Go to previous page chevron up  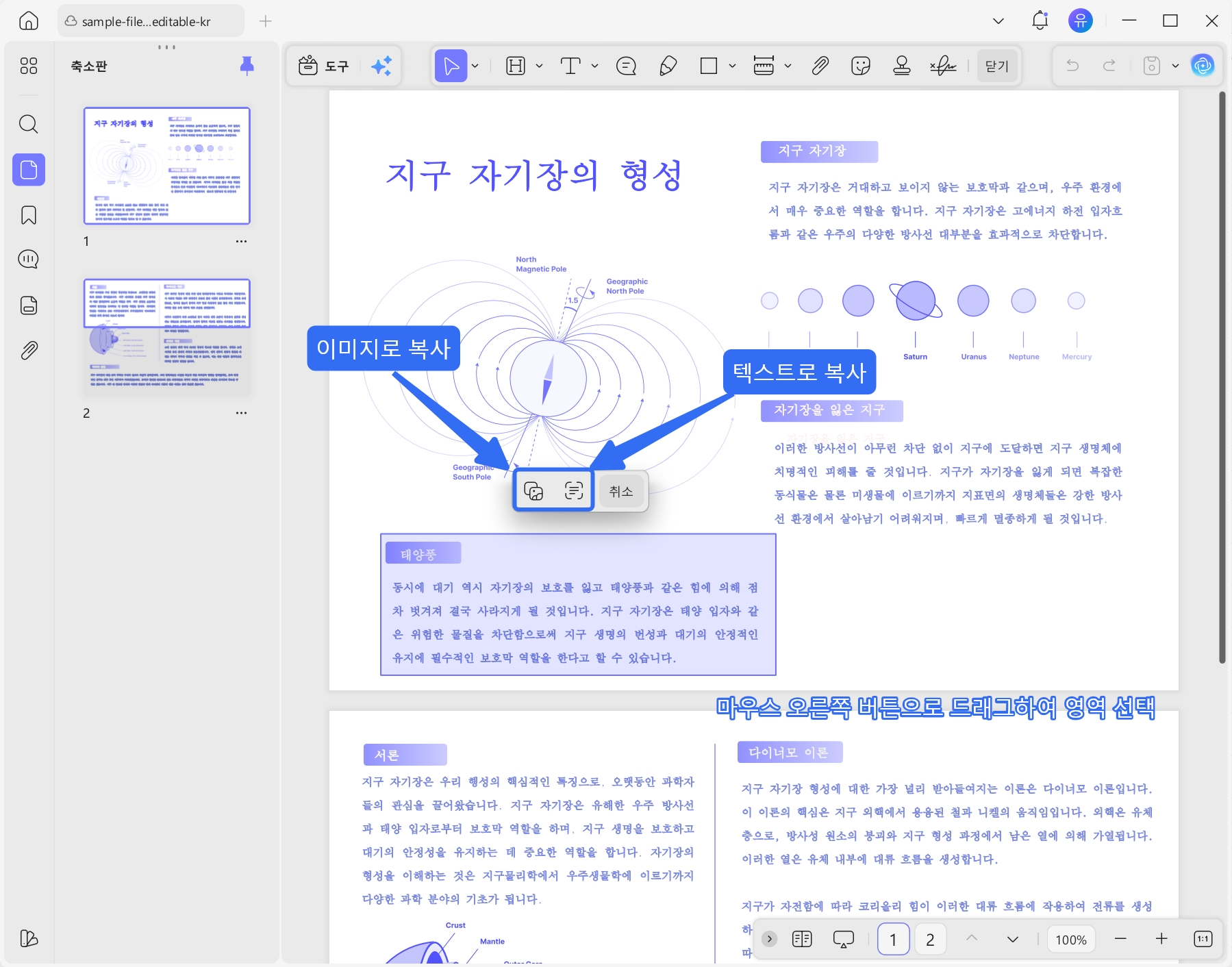[972, 939]
